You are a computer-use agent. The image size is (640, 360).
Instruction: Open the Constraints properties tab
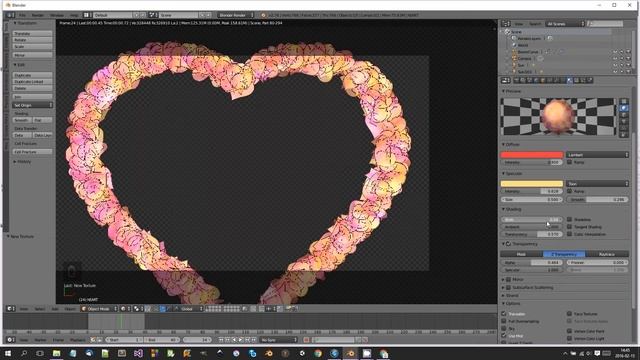point(549,80)
